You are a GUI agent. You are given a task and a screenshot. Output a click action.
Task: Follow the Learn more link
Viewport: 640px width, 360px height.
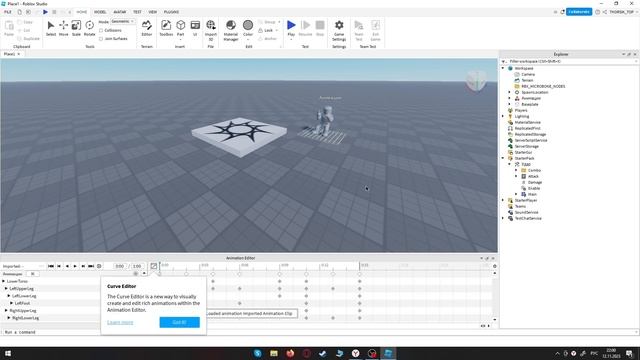pyautogui.click(x=120, y=322)
